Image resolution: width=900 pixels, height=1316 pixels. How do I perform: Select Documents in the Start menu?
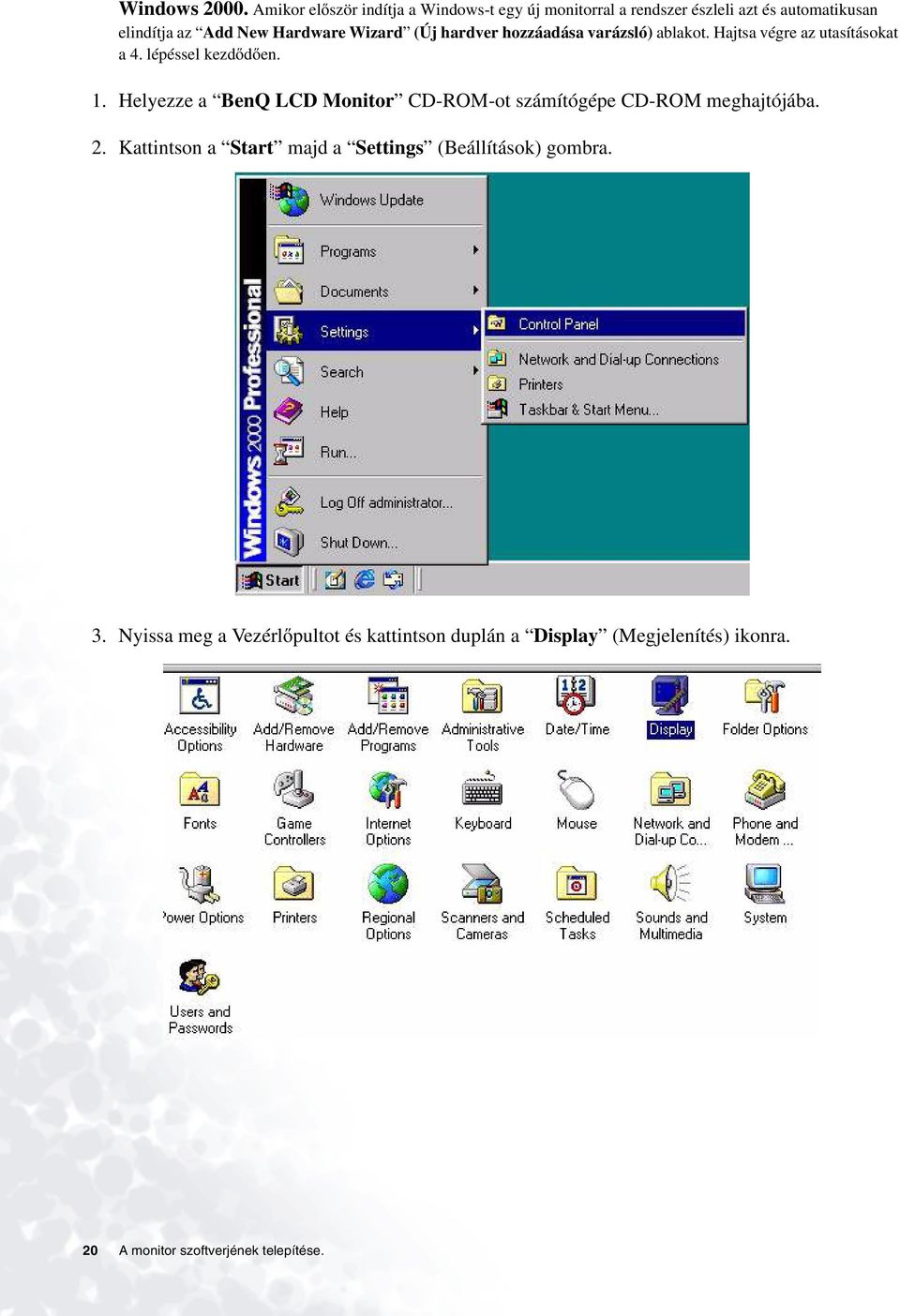377,292
